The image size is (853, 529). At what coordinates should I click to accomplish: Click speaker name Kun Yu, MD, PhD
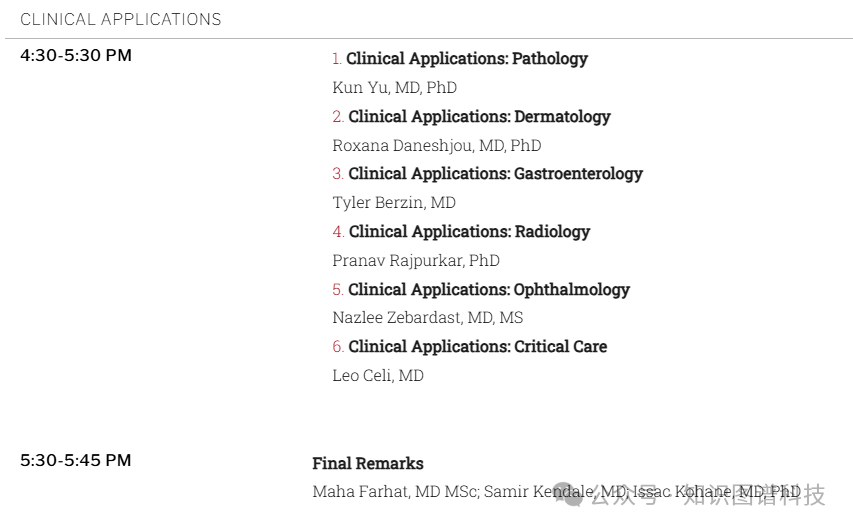(x=394, y=88)
